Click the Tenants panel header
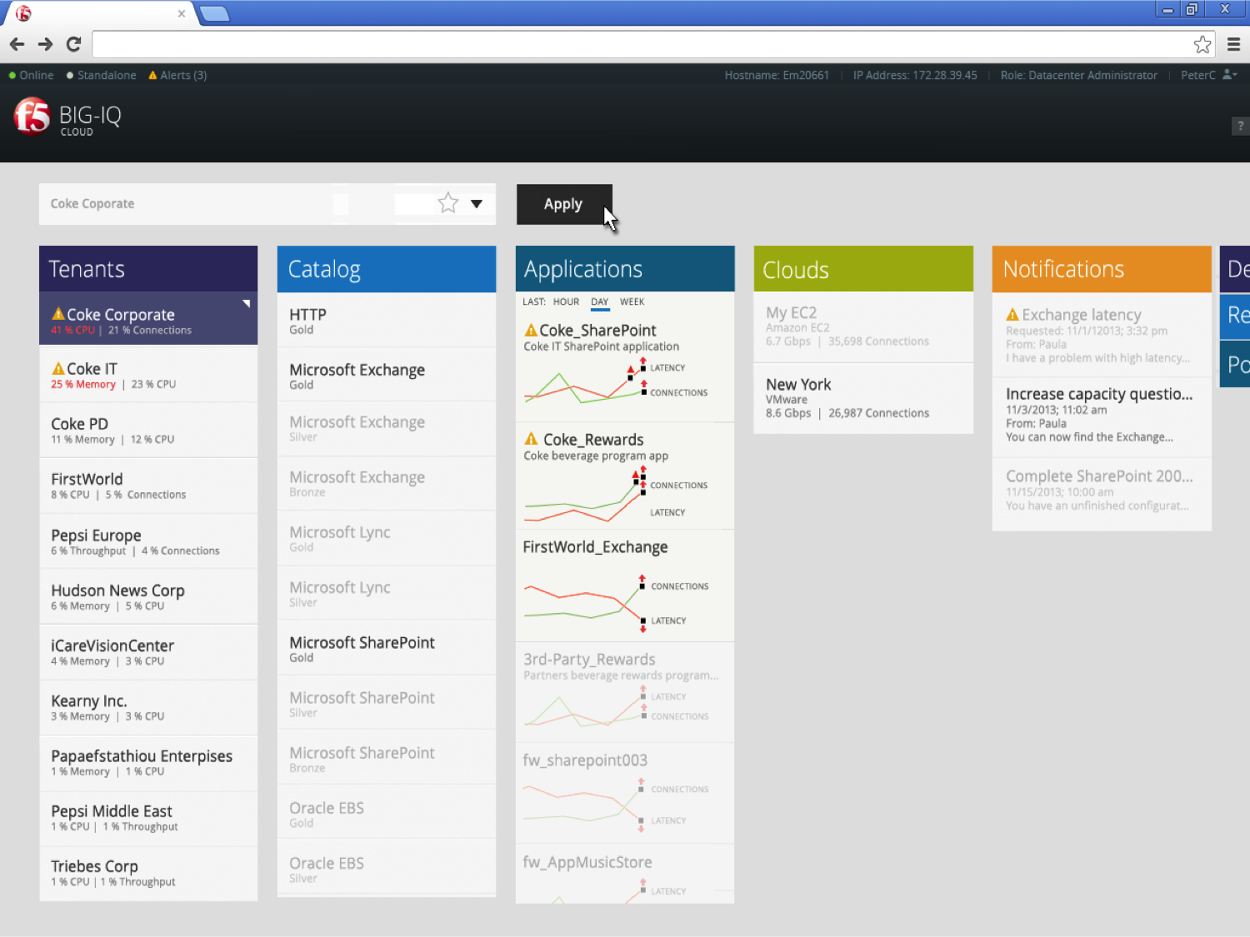This screenshot has height=937, width=1250. [x=148, y=269]
